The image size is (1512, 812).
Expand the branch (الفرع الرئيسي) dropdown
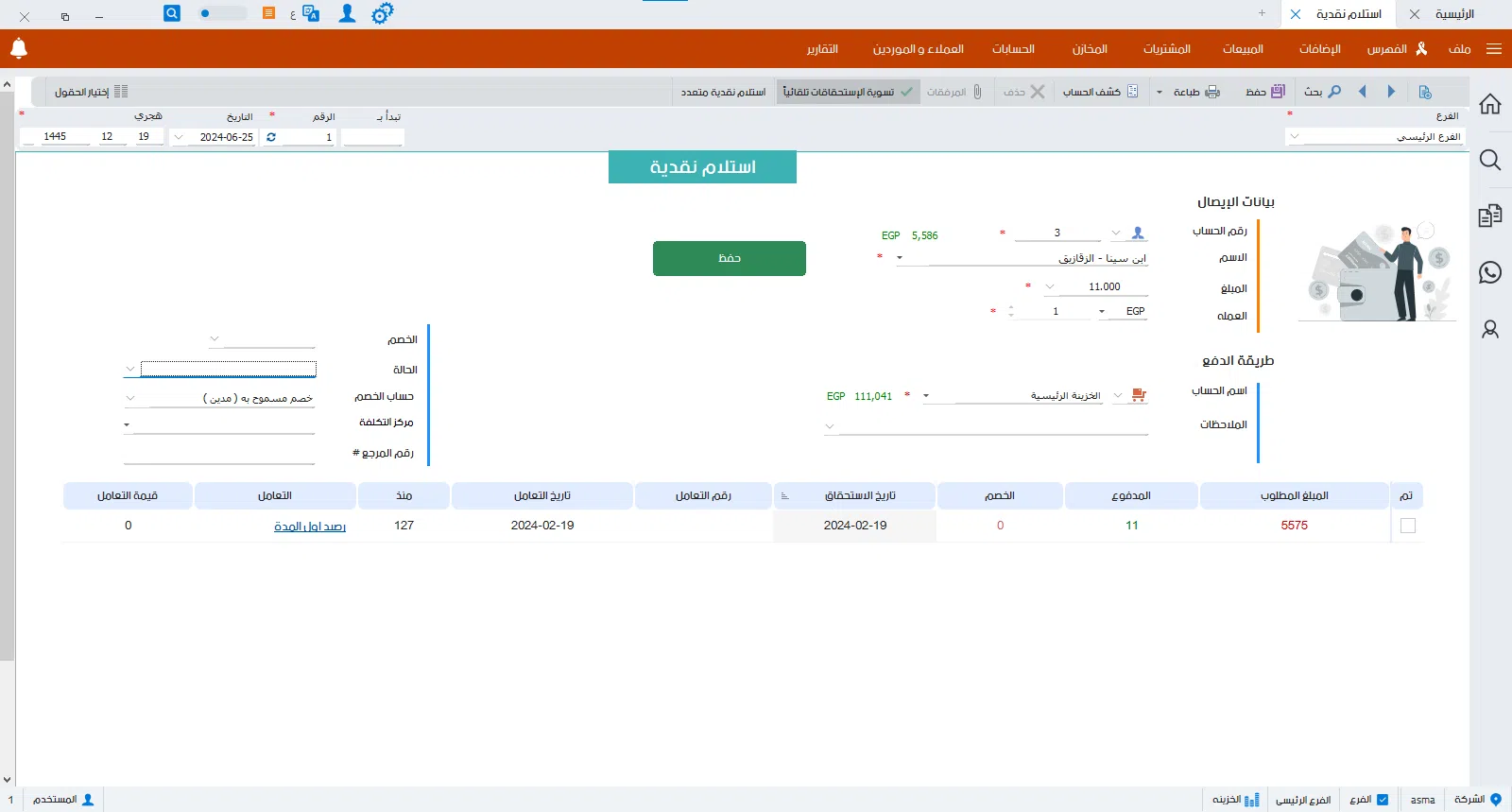[1295, 137]
